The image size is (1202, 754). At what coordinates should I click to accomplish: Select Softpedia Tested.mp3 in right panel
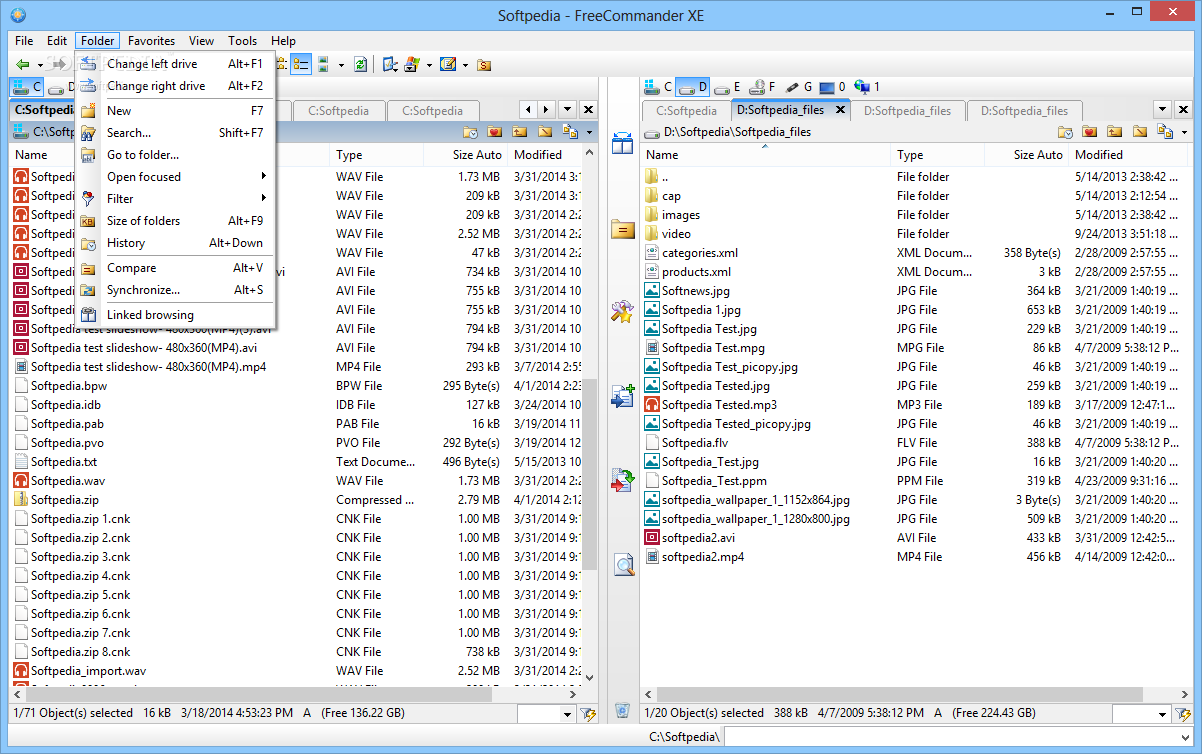coord(719,405)
